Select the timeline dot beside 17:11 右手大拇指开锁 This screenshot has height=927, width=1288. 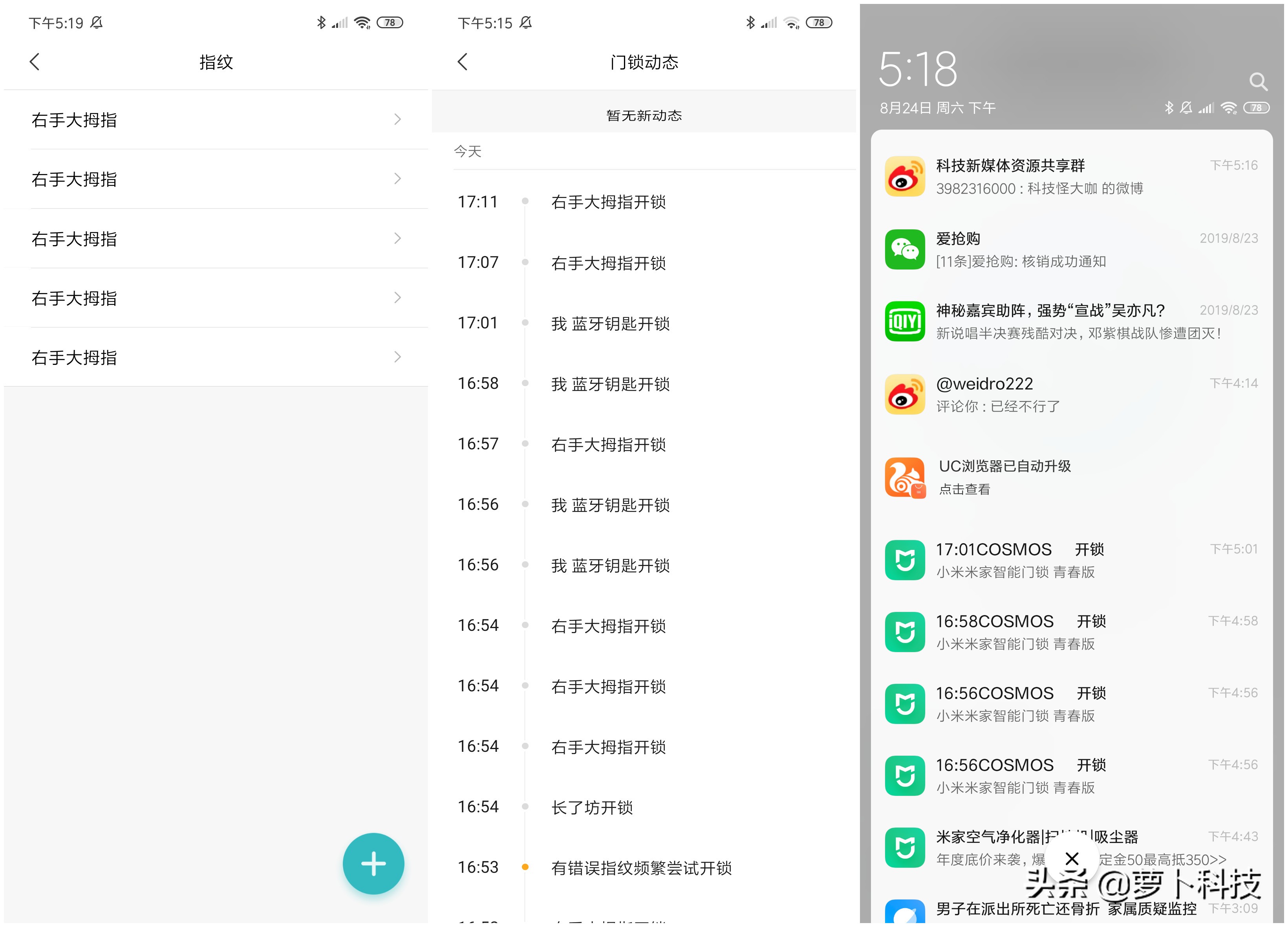tap(525, 200)
